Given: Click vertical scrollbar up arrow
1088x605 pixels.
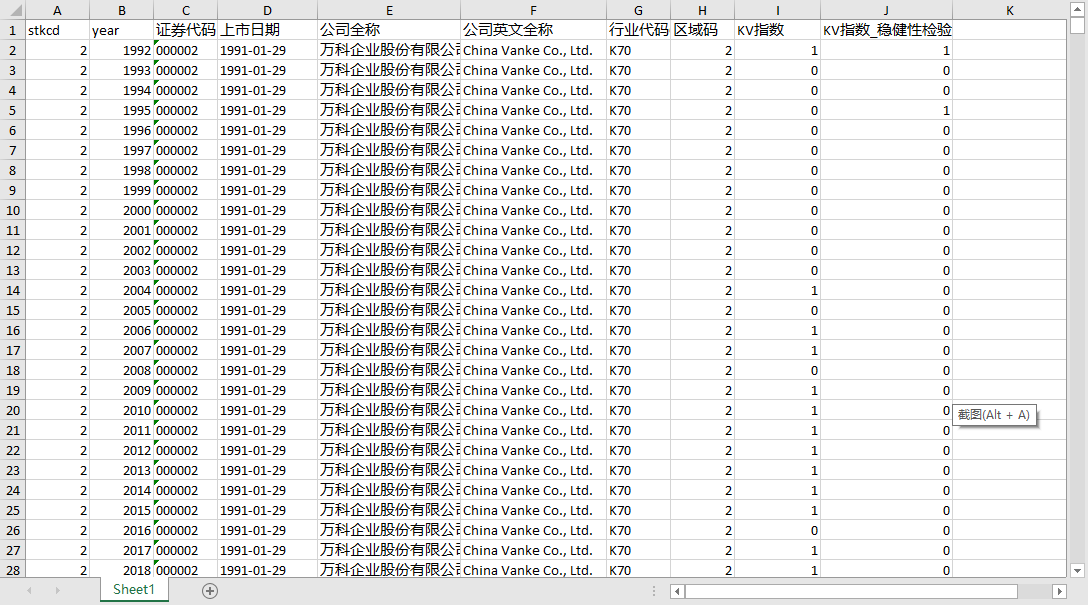Looking at the screenshot, I should 1077,8.
